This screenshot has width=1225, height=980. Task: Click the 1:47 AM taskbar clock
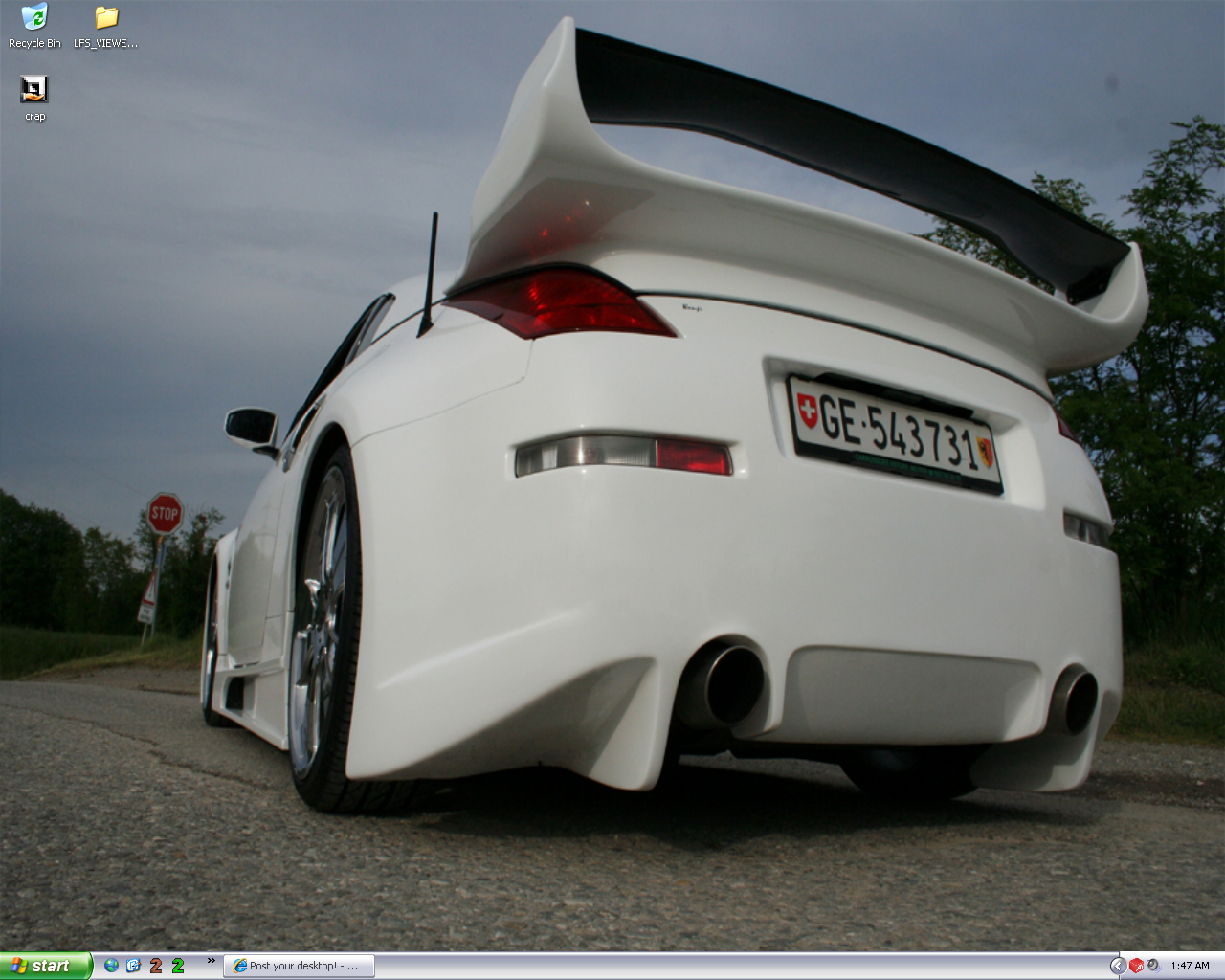click(x=1190, y=967)
